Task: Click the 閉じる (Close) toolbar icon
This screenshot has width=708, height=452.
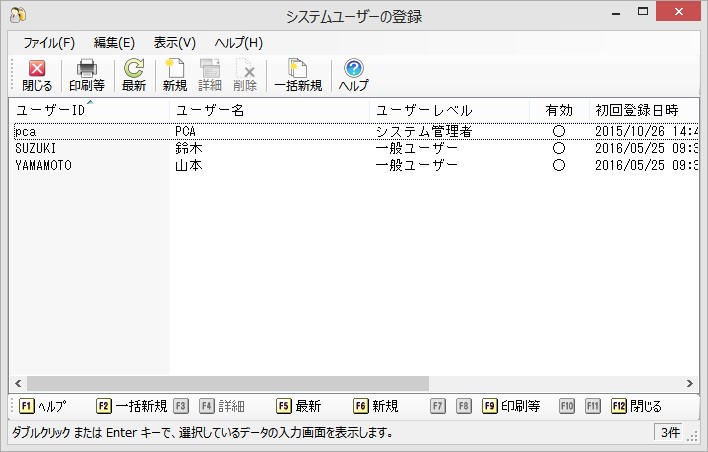Action: click(37, 75)
